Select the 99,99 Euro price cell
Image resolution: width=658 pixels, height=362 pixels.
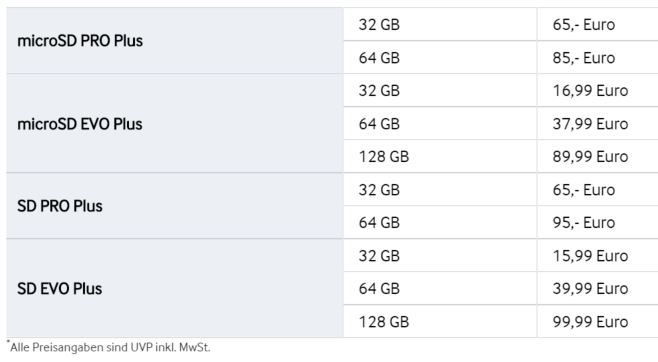coord(598,321)
